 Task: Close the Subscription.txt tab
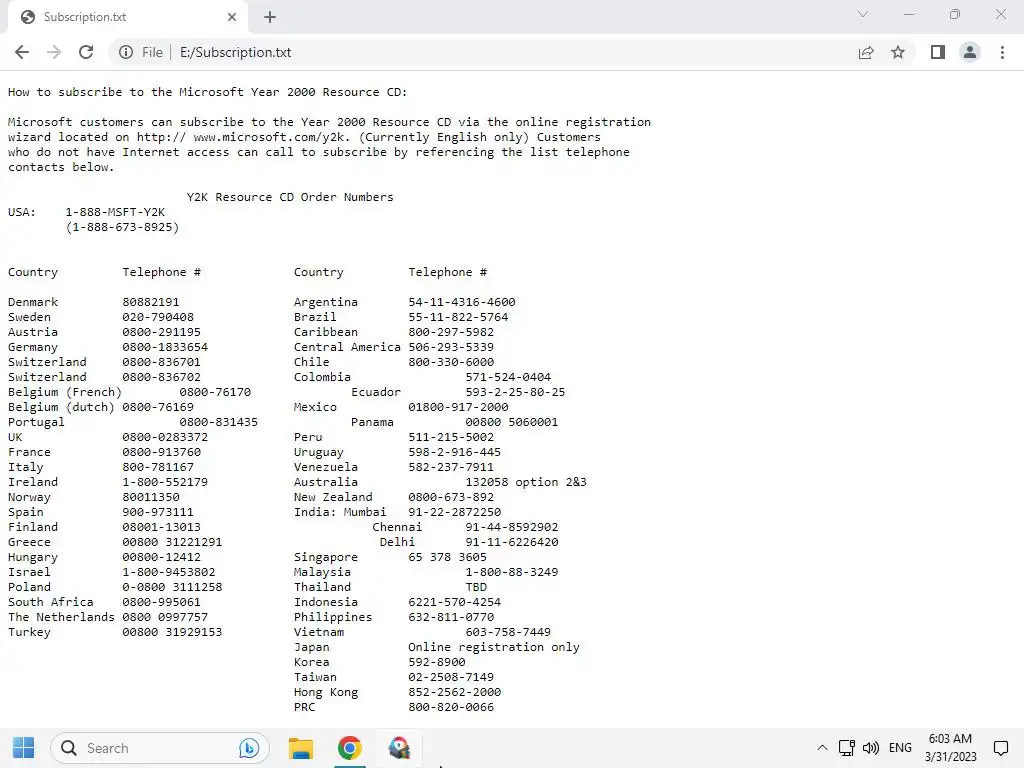(x=232, y=17)
